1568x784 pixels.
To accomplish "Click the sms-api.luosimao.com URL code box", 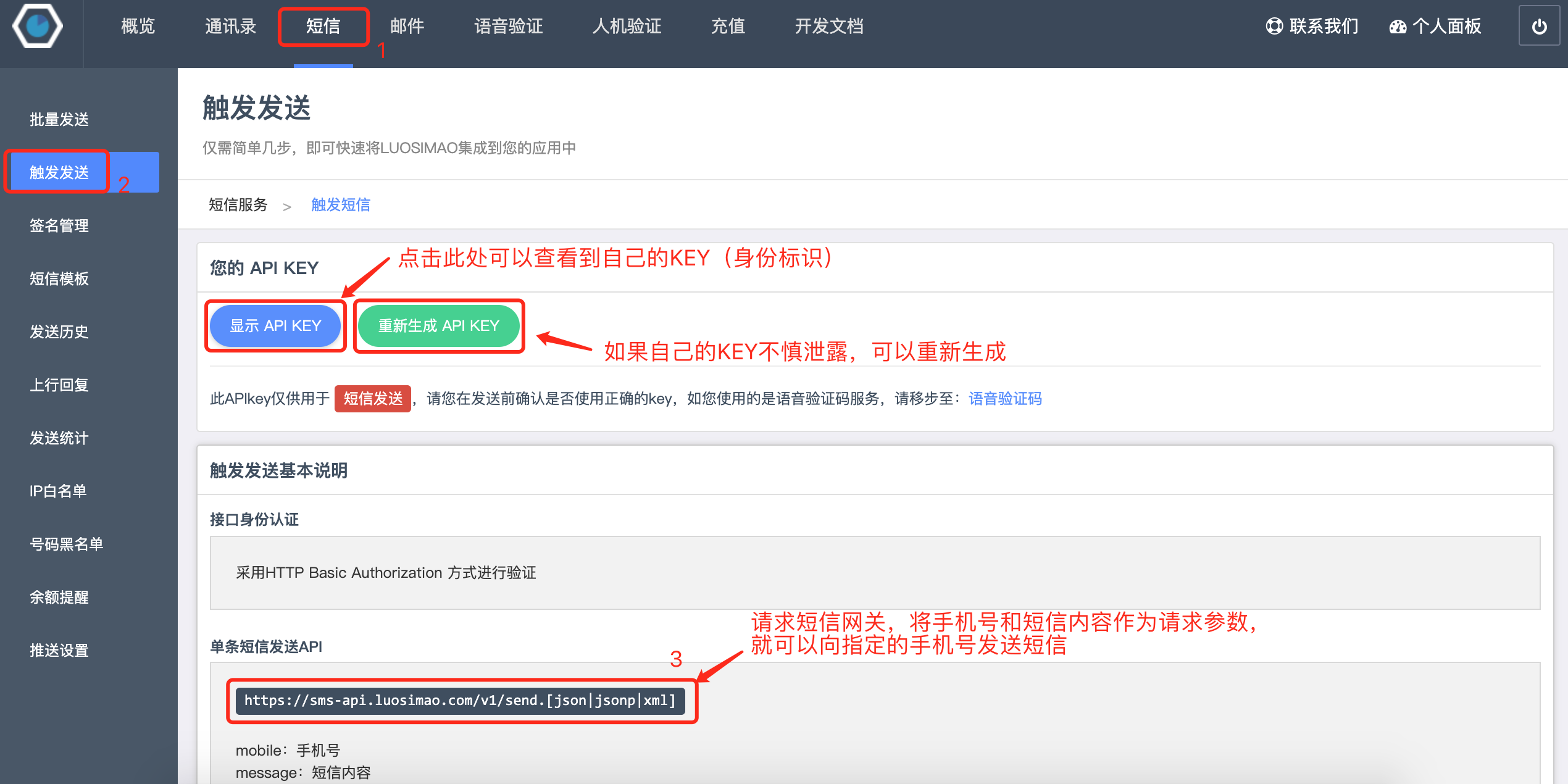I will [x=460, y=701].
